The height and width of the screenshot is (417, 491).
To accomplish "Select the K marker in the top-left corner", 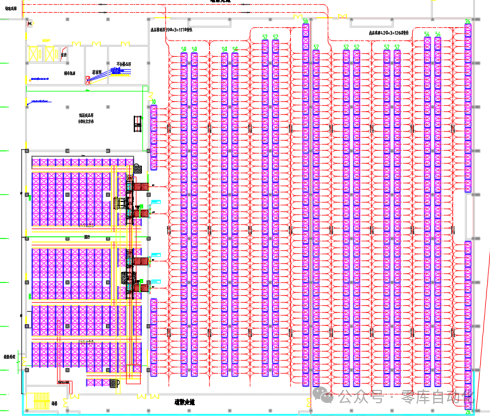I will click(x=30, y=24).
